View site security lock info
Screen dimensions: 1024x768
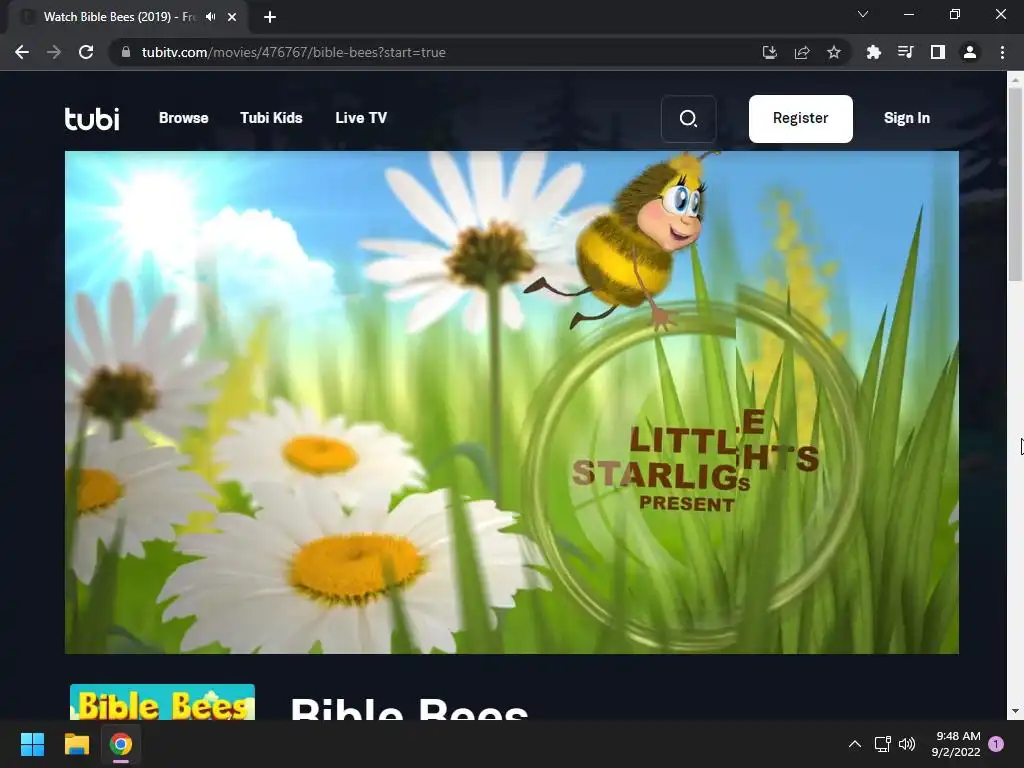click(126, 52)
